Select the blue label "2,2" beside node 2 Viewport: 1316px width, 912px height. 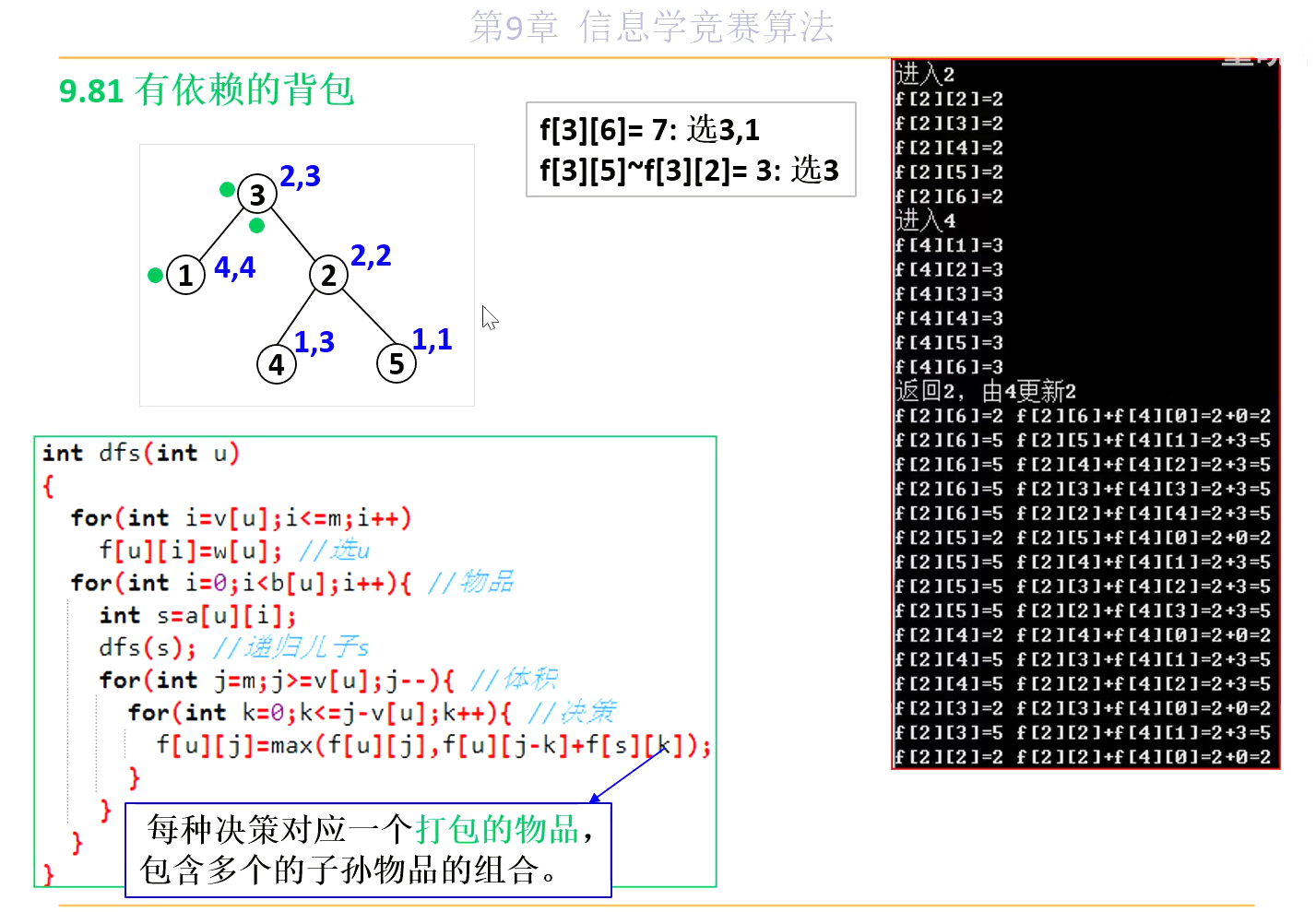pyautogui.click(x=371, y=255)
